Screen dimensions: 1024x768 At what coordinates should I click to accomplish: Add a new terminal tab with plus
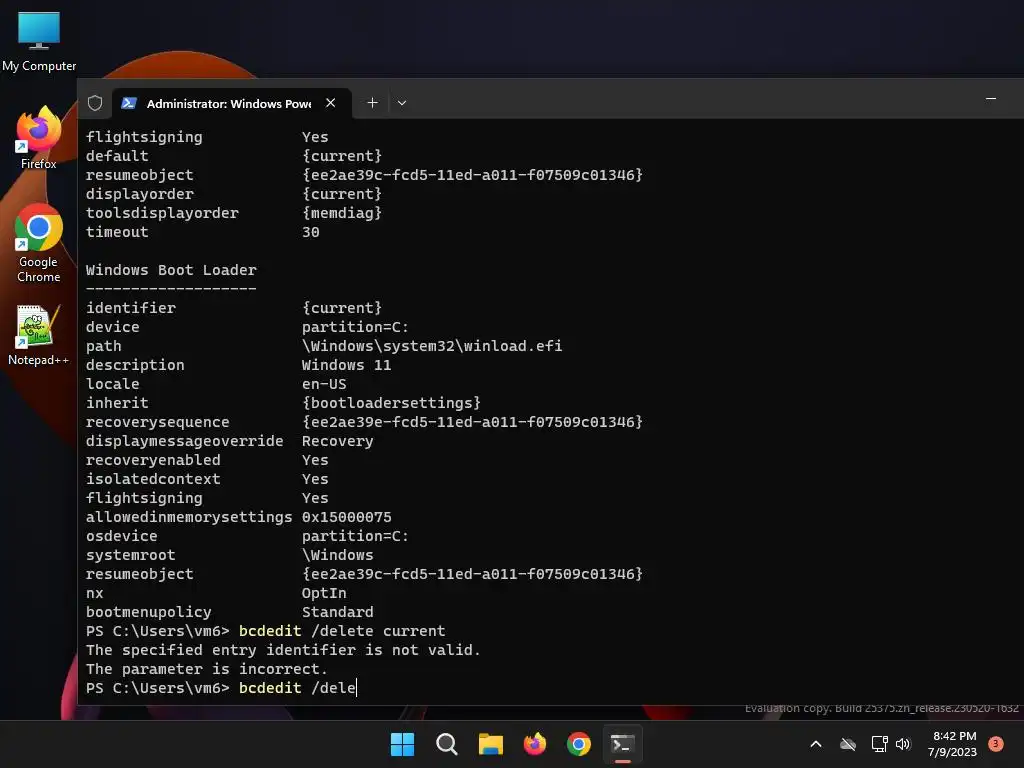coord(372,103)
